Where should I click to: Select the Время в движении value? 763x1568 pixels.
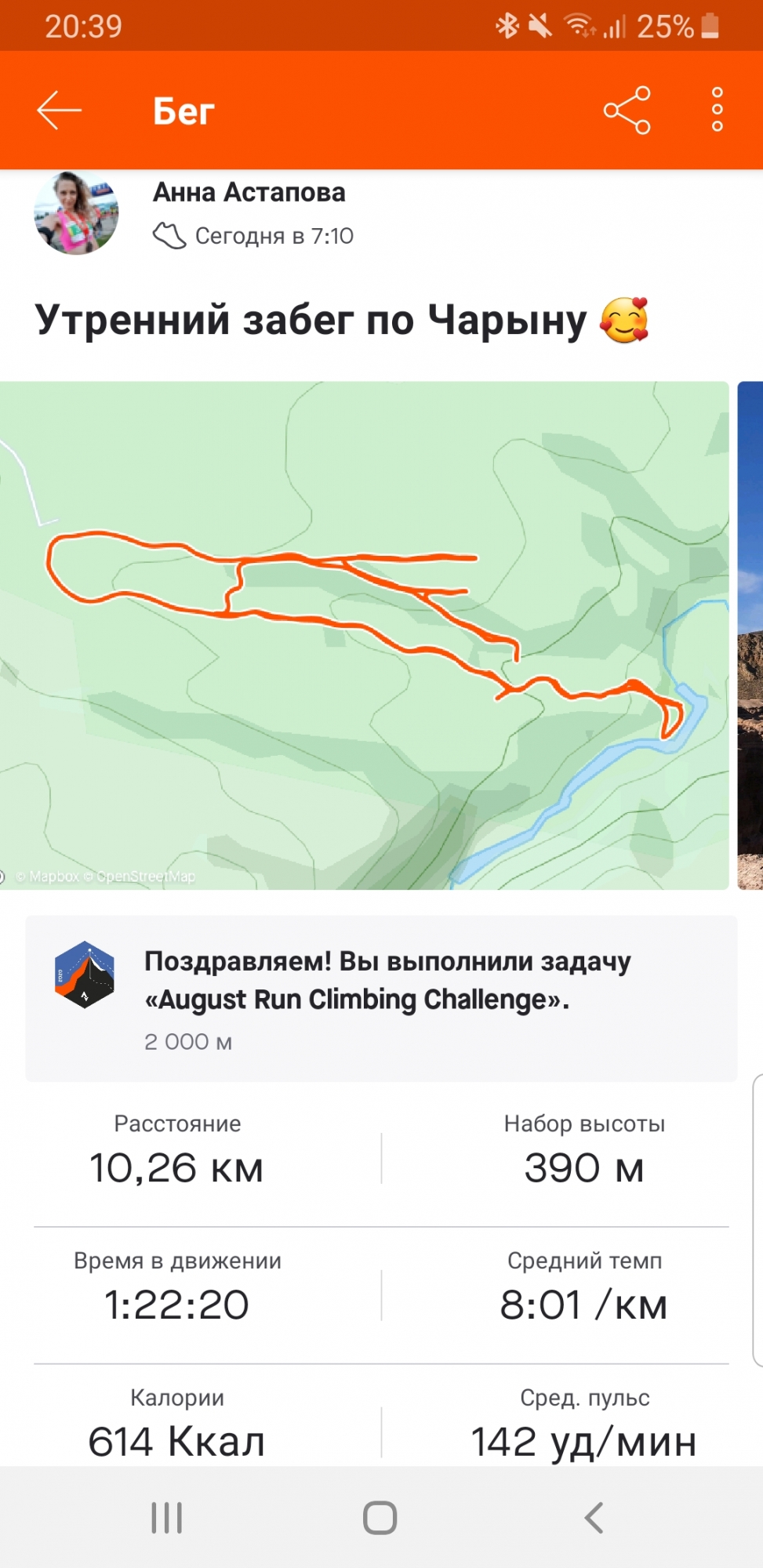177,1305
